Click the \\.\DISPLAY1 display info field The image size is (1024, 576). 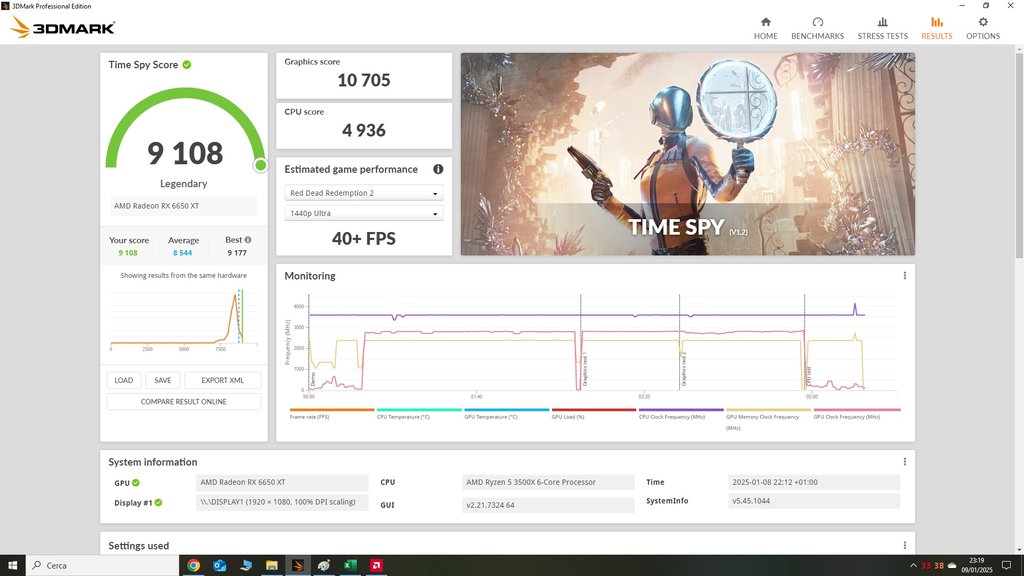[282, 502]
